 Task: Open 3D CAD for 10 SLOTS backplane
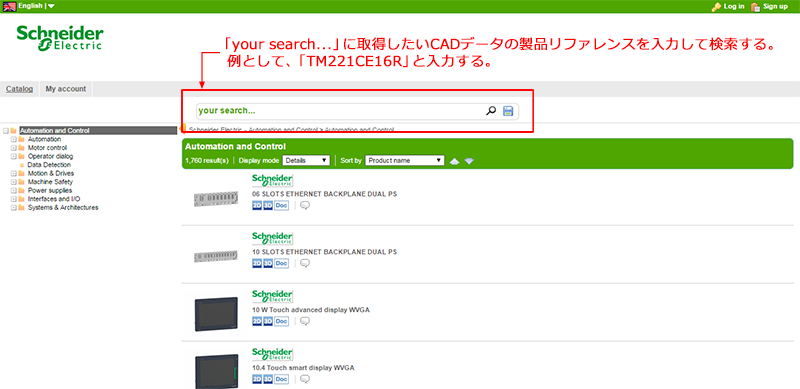click(x=268, y=263)
